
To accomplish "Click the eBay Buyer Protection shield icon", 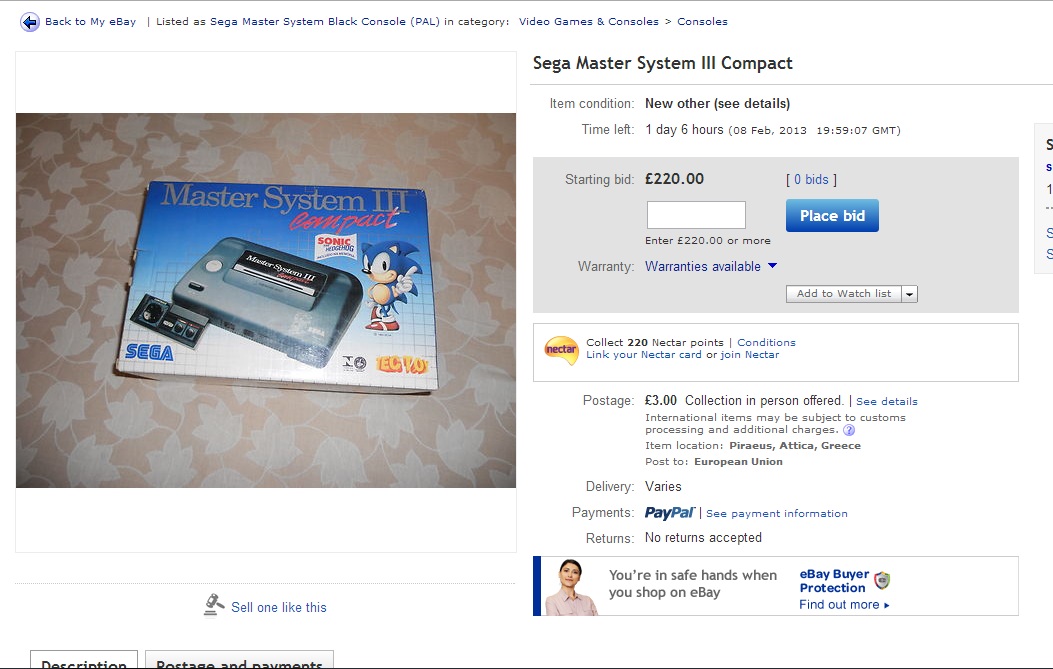I will tap(882, 580).
